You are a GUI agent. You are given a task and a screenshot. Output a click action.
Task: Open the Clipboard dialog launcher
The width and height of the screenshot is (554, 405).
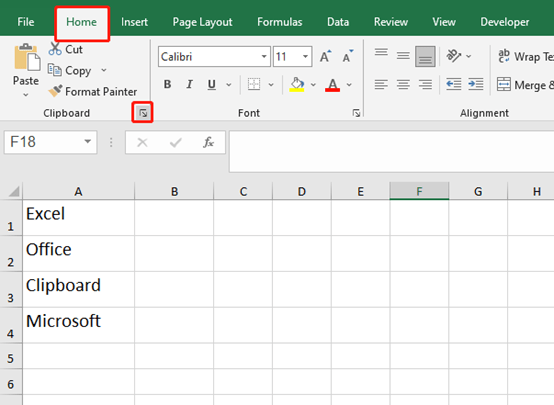point(143,113)
